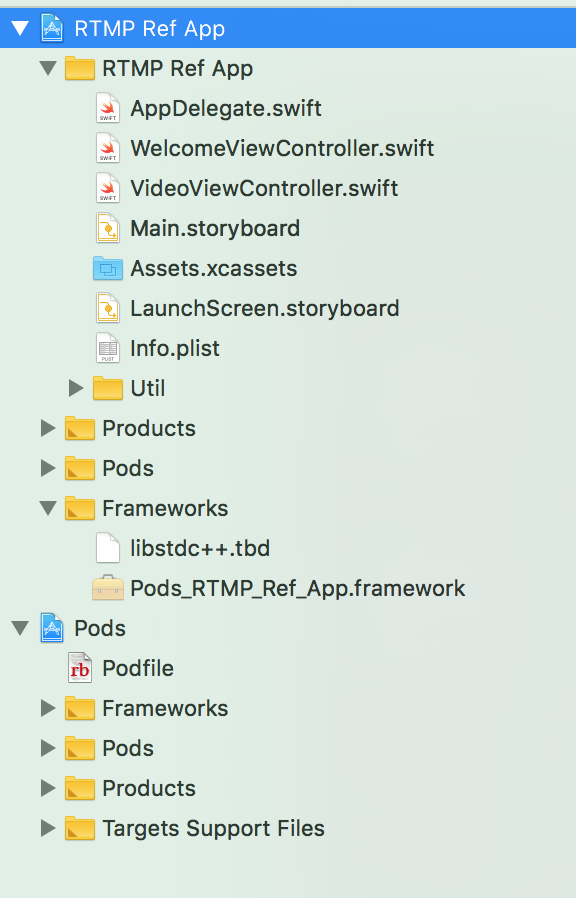Open the Podfile

tap(137, 668)
